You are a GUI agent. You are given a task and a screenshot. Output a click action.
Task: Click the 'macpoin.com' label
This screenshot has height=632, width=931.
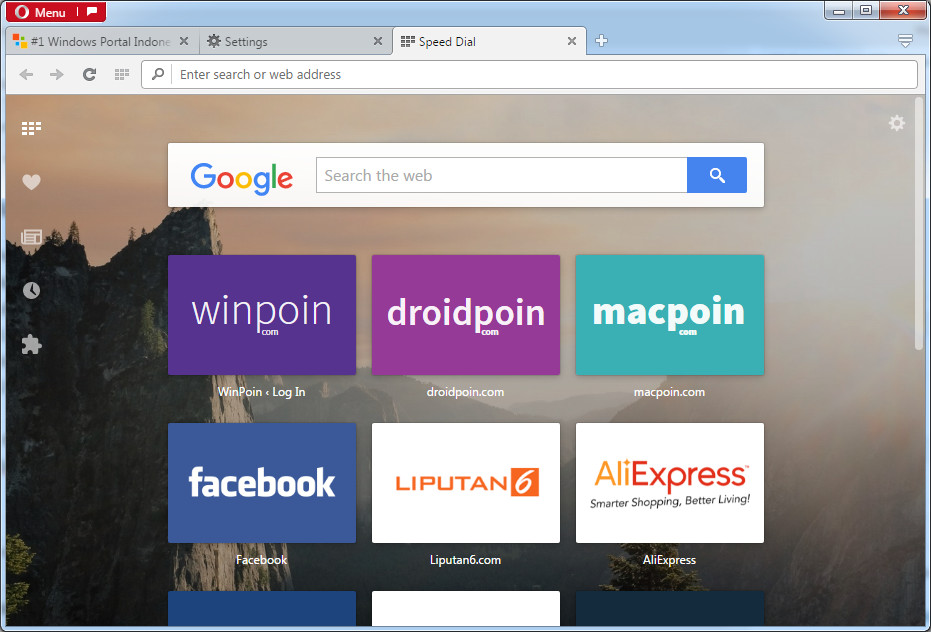click(669, 392)
